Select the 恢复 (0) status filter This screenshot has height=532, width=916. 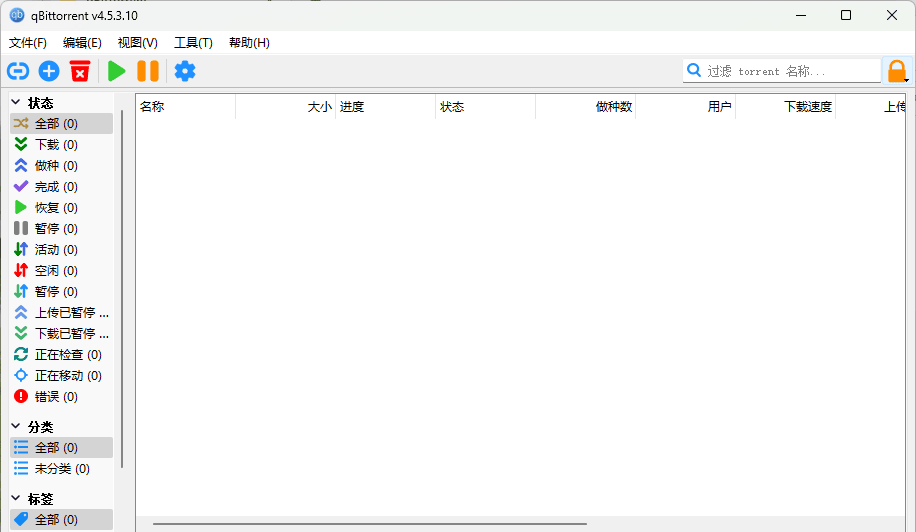[61, 208]
